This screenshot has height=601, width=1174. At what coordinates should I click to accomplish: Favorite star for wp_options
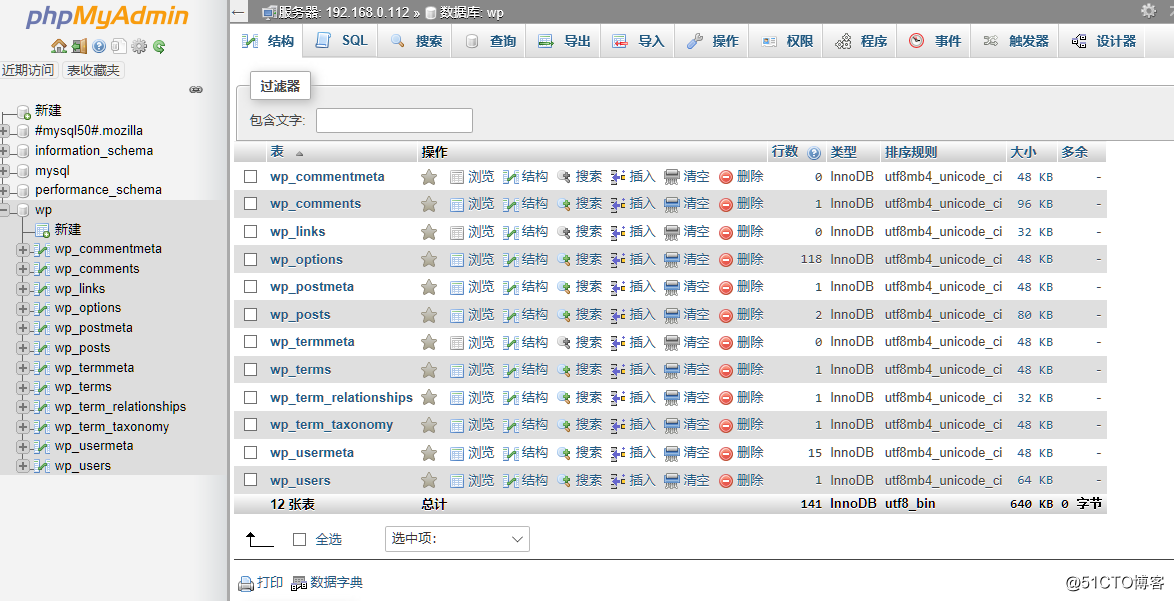click(x=429, y=260)
